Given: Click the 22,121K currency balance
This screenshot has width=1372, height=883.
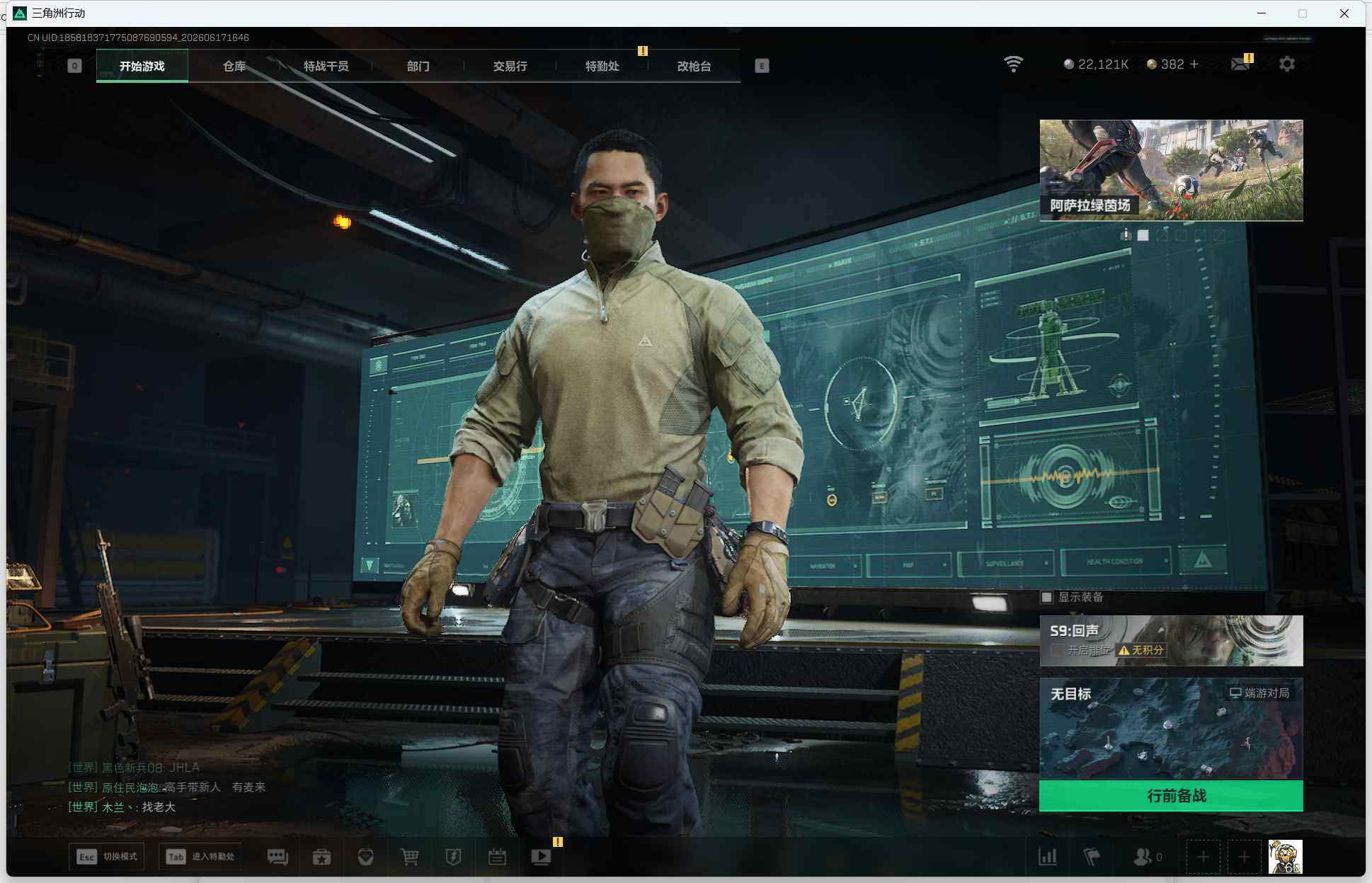Looking at the screenshot, I should pos(1096,64).
